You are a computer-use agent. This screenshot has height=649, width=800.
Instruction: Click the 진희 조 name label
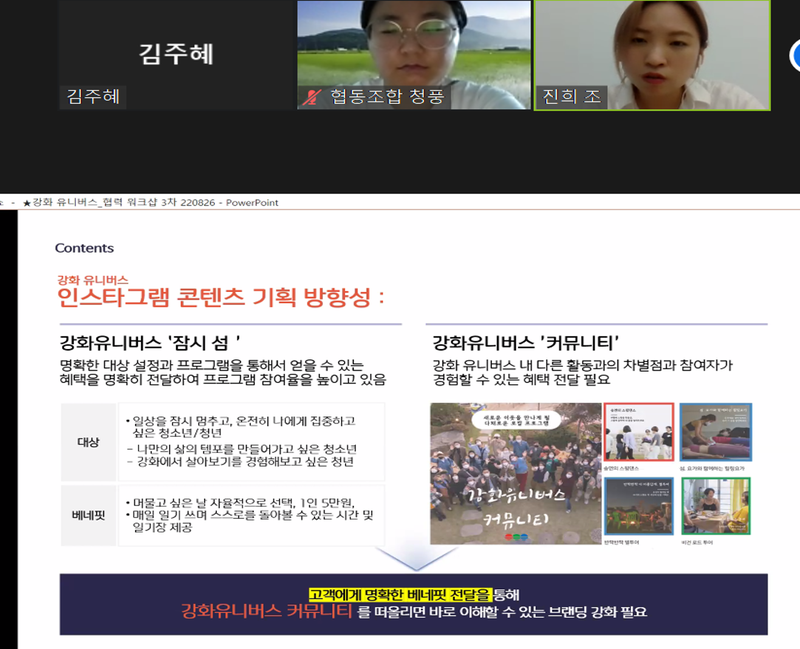pyautogui.click(x=571, y=97)
